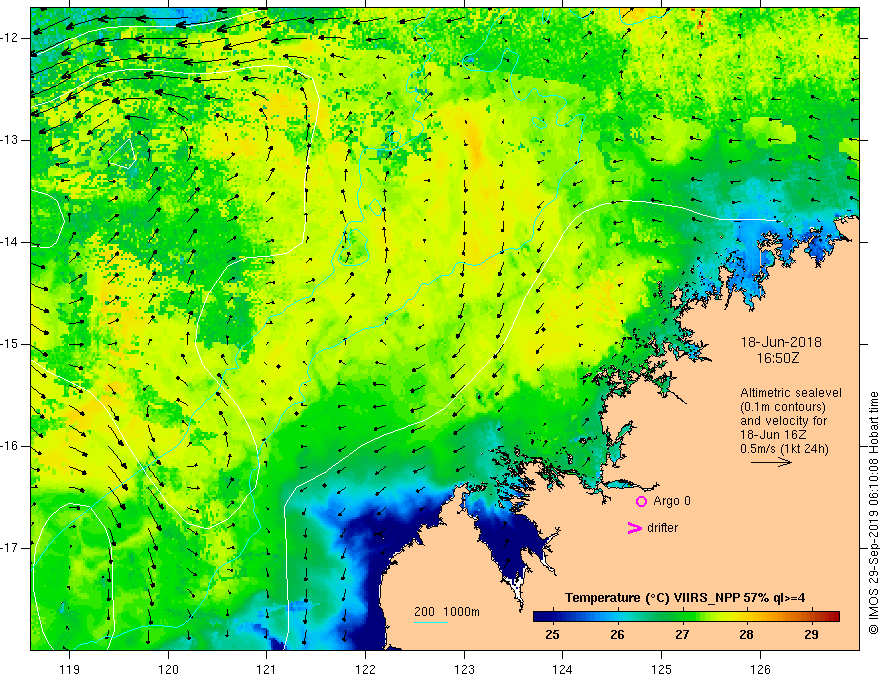Click the colorbar tick label '28'
The width and height of the screenshot is (880, 680).
[x=746, y=635]
